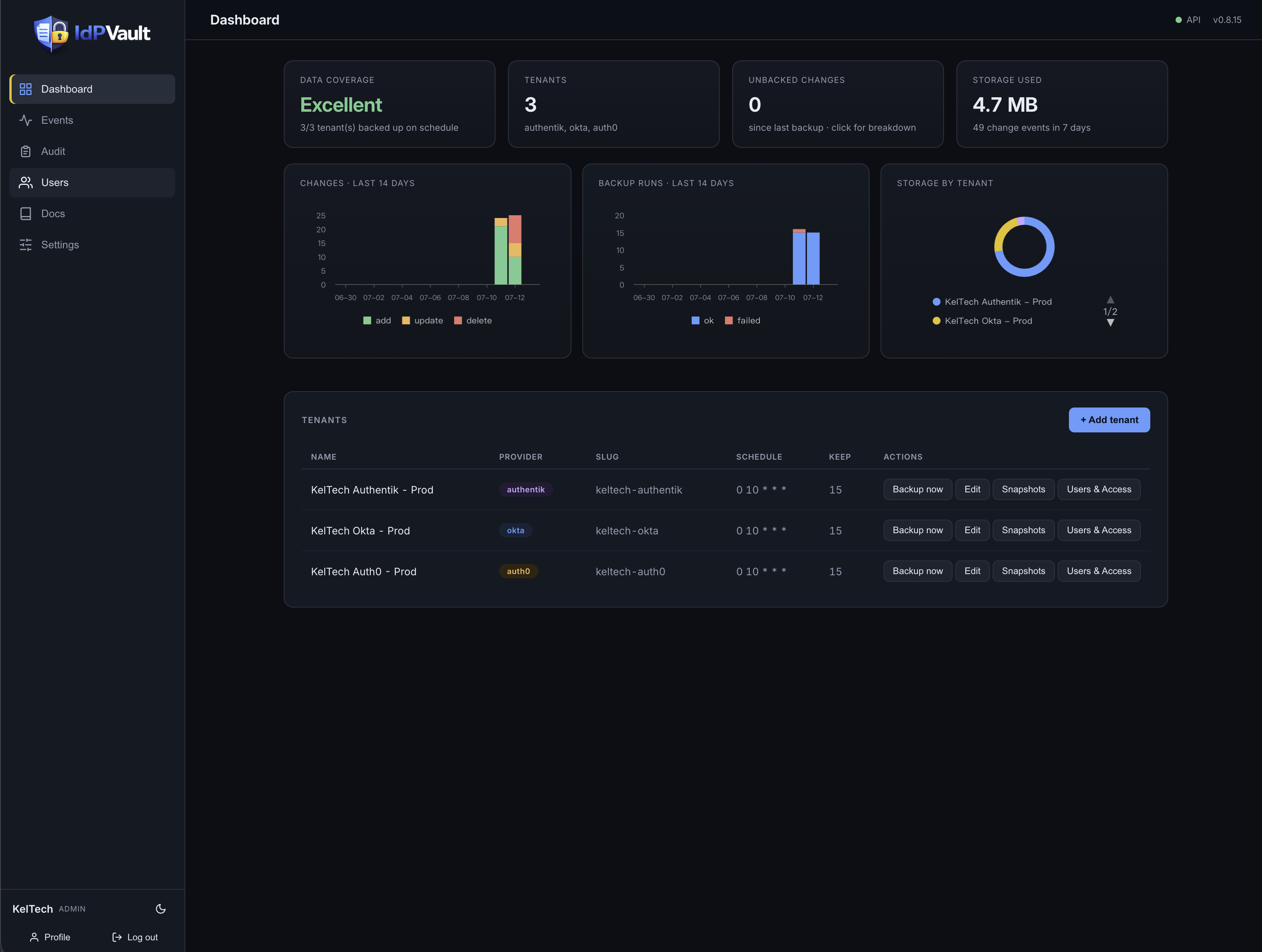Image resolution: width=1262 pixels, height=952 pixels.
Task: Click the Data Coverage Excellent card
Action: point(390,104)
